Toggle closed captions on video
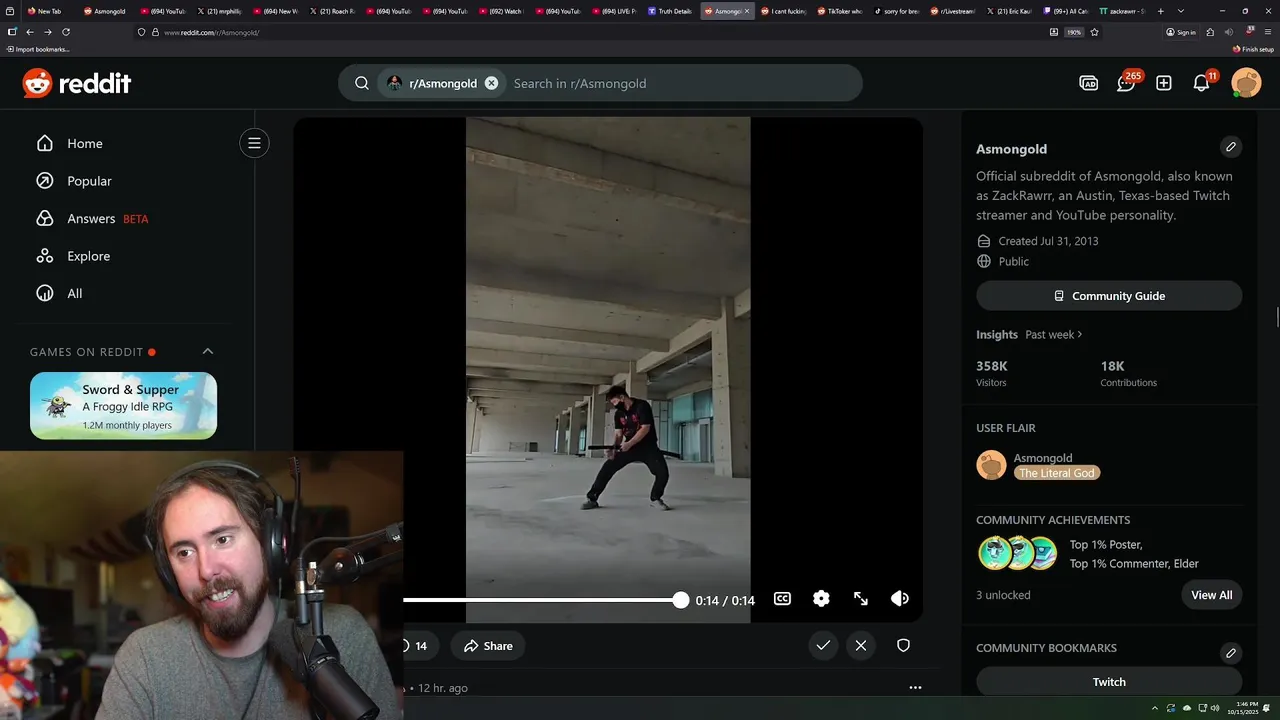The image size is (1280, 720). click(782, 599)
